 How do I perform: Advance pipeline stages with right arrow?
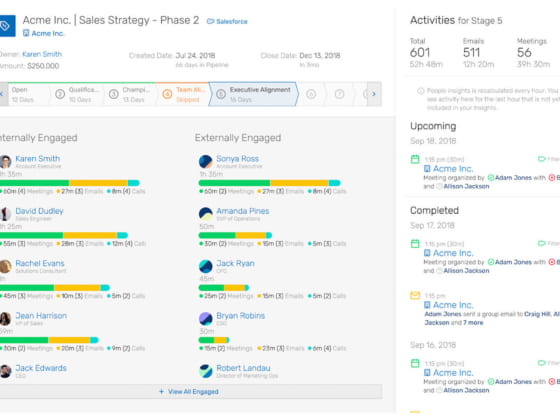pyautogui.click(x=374, y=94)
